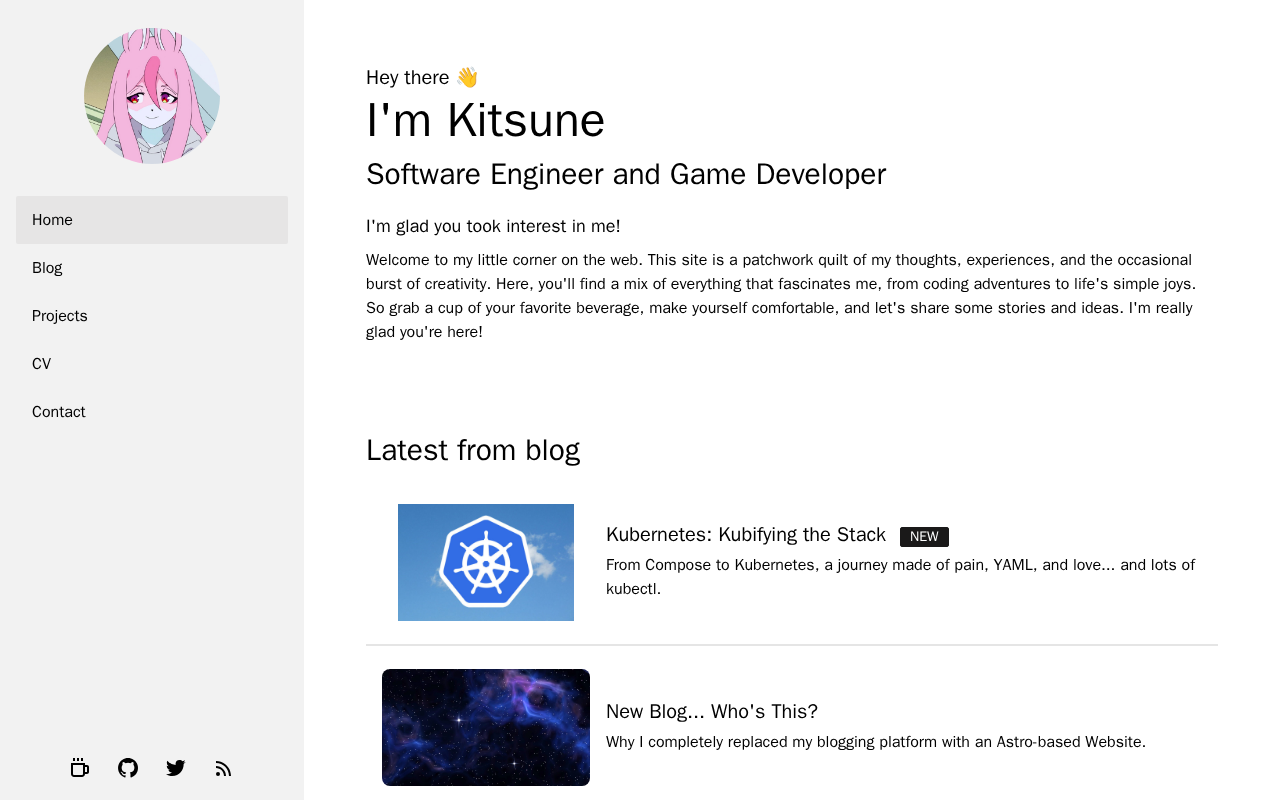Screen dimensions: 1280x800
Task: Open the Blog page from sidebar
Action: click(152, 268)
